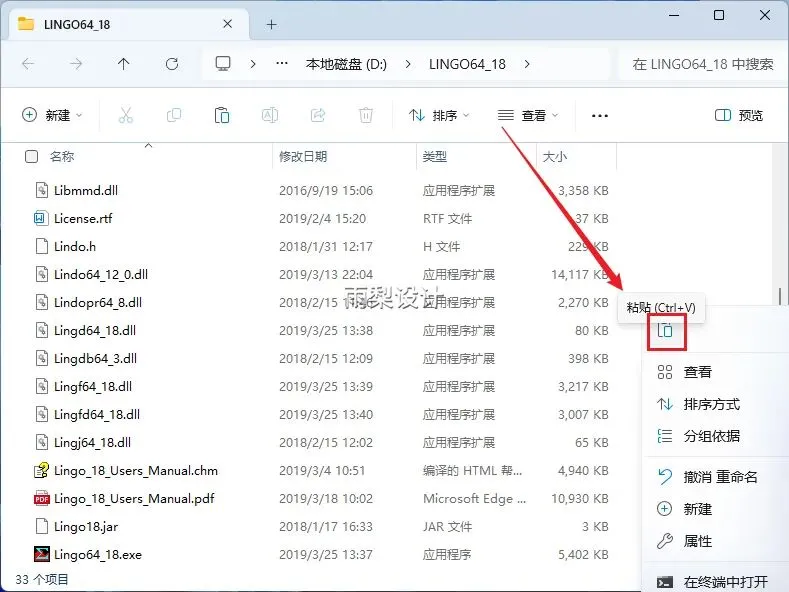Screen dimensions: 789x592
Task: Close the LINGO64_18 tab
Action: pos(227,24)
